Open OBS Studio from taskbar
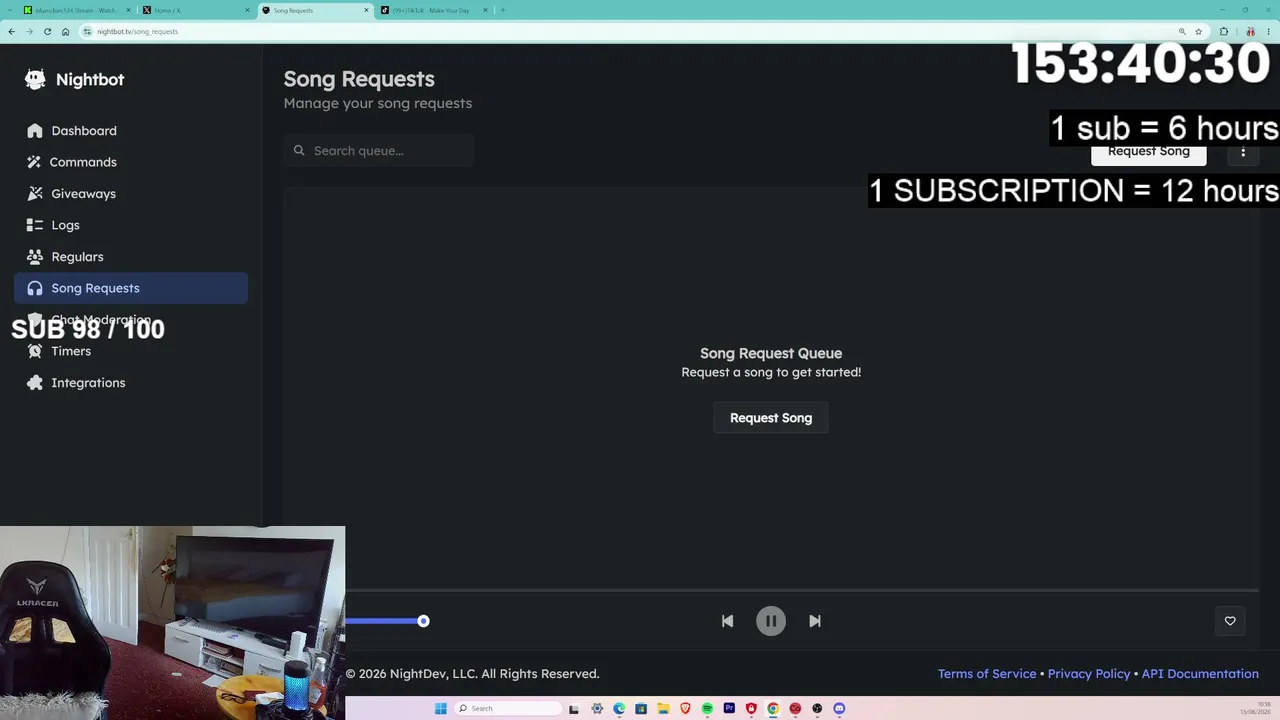Viewport: 1280px width, 720px height. (x=817, y=708)
